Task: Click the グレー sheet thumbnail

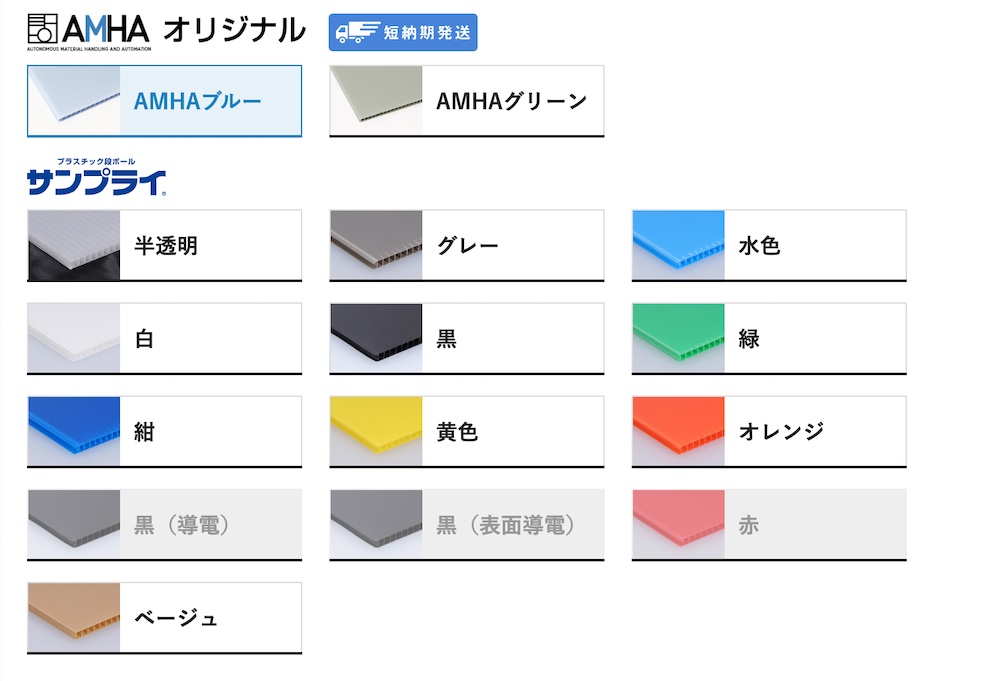Action: click(x=376, y=245)
